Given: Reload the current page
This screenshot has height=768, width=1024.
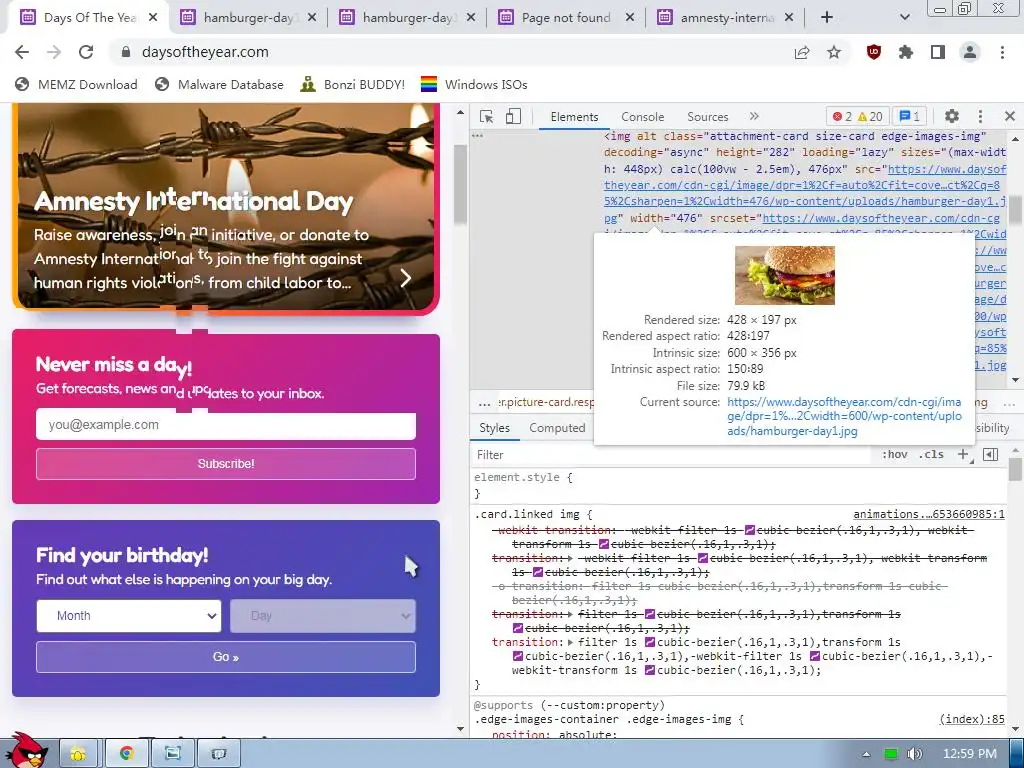Looking at the screenshot, I should [86, 52].
